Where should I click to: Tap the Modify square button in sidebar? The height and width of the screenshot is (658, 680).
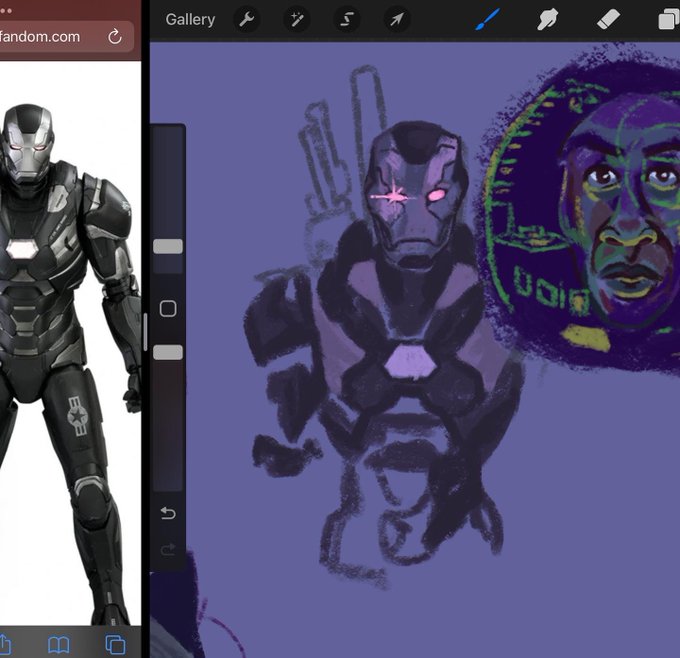click(x=168, y=309)
